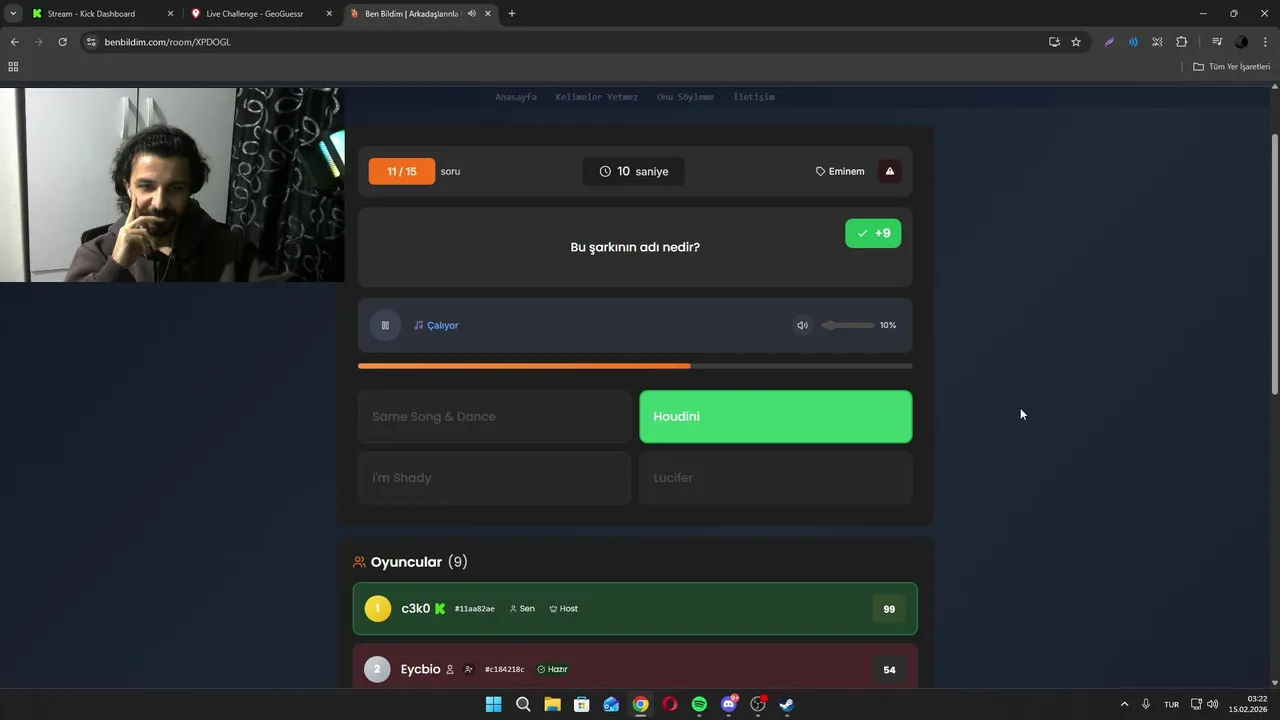The width and height of the screenshot is (1280, 720).
Task: Go back in browser history
Action: 14,42
